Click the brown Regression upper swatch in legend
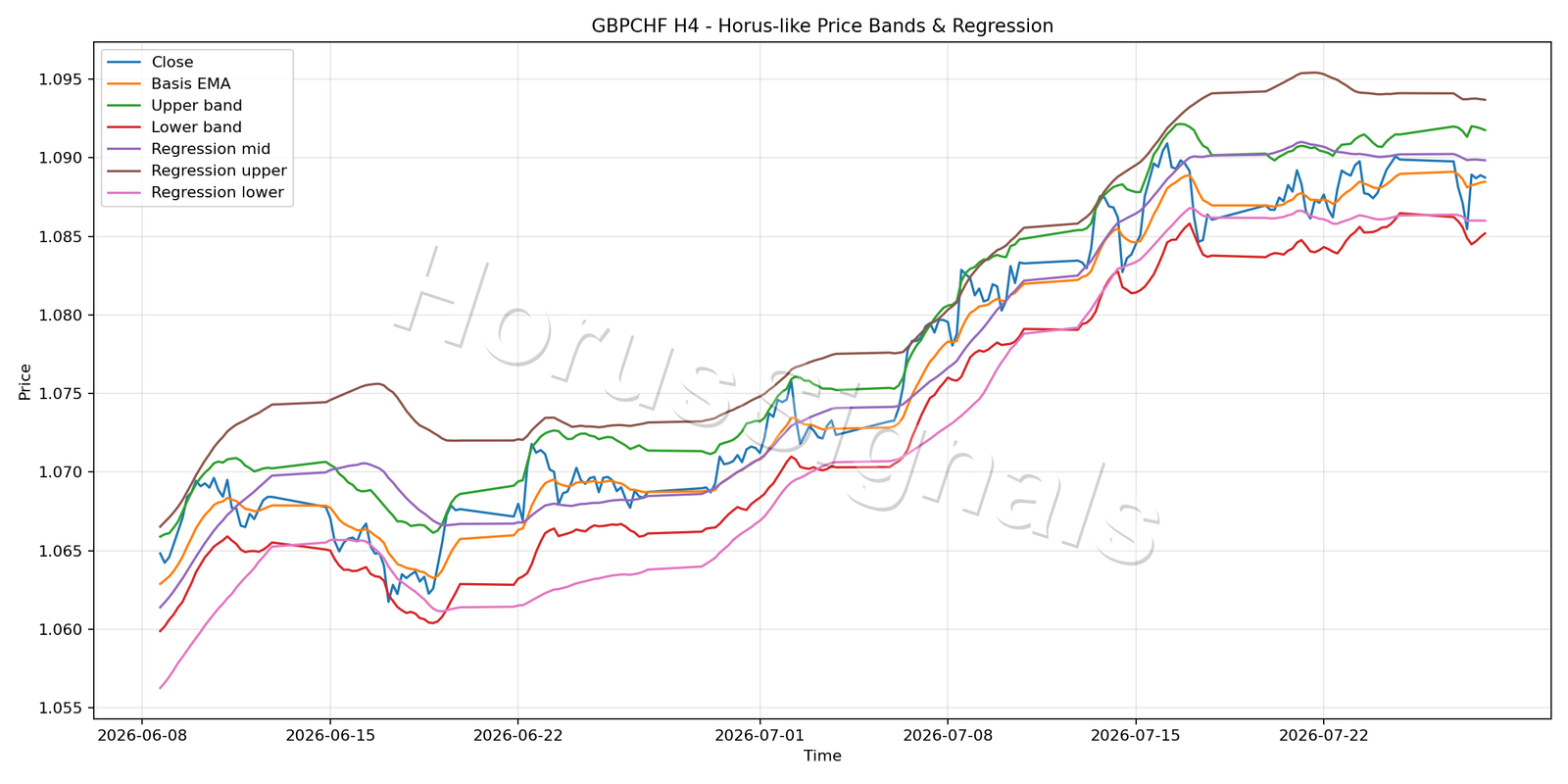The width and height of the screenshot is (1568, 784). tap(123, 171)
